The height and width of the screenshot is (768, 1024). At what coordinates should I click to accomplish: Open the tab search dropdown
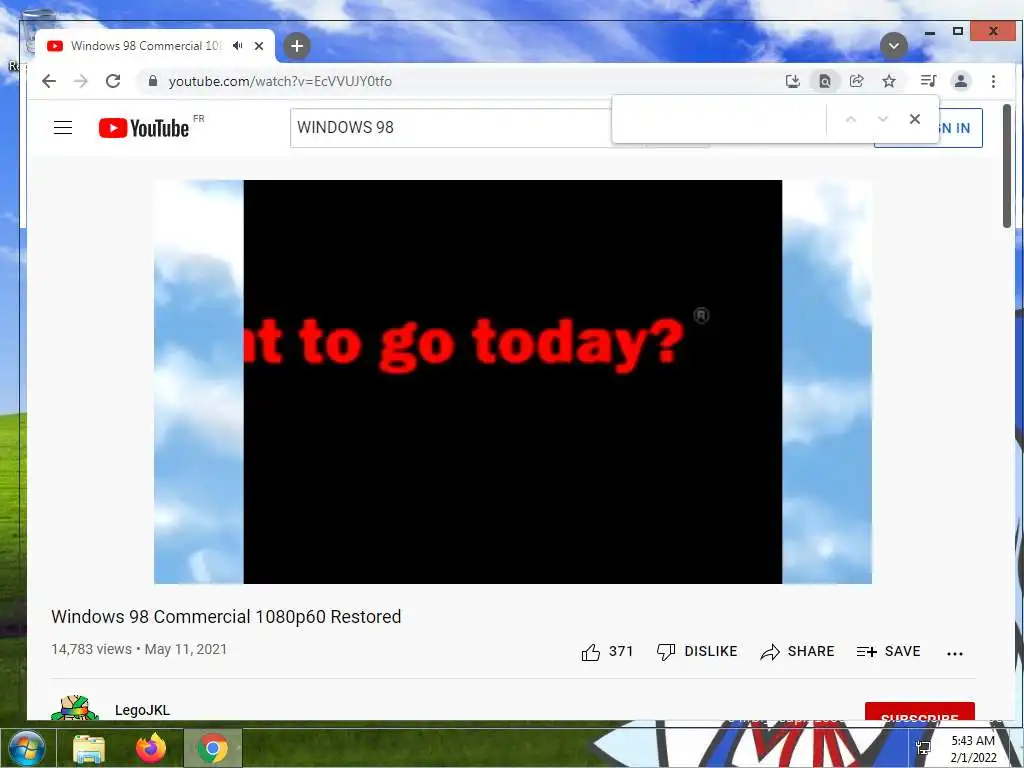893,46
